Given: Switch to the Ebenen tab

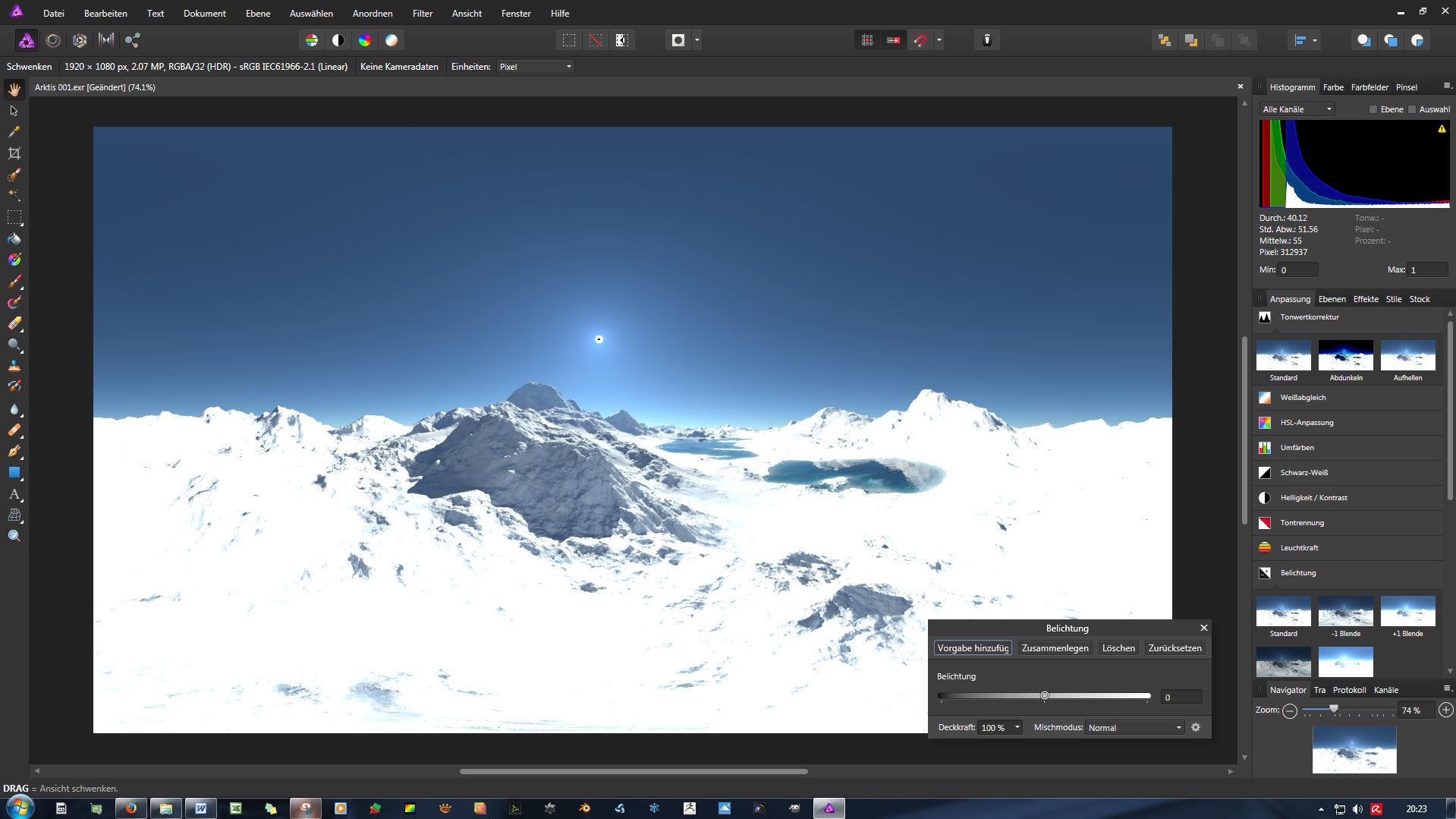Looking at the screenshot, I should (x=1332, y=299).
